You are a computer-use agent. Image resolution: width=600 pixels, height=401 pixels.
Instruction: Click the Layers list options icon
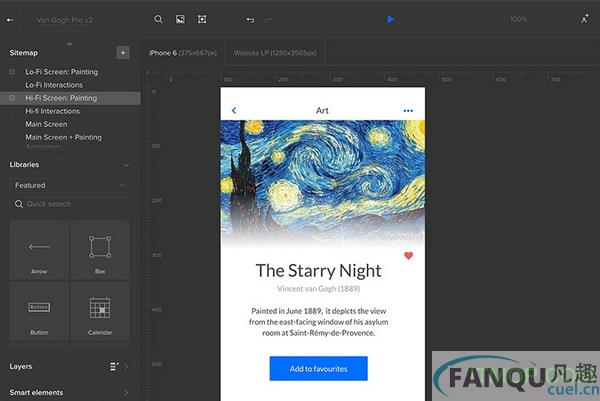click(x=114, y=367)
